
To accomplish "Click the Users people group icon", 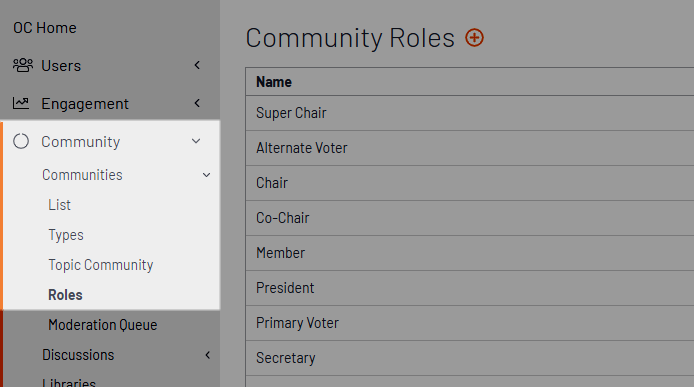I will pos(23,65).
